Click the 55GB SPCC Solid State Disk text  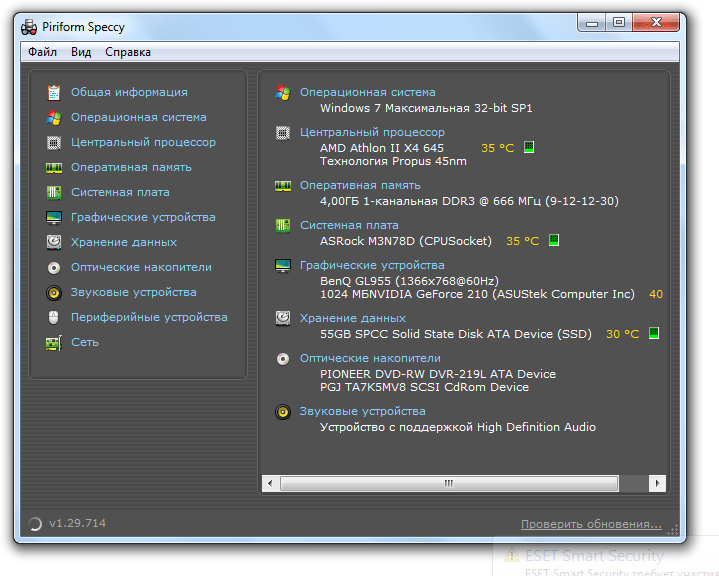point(456,334)
